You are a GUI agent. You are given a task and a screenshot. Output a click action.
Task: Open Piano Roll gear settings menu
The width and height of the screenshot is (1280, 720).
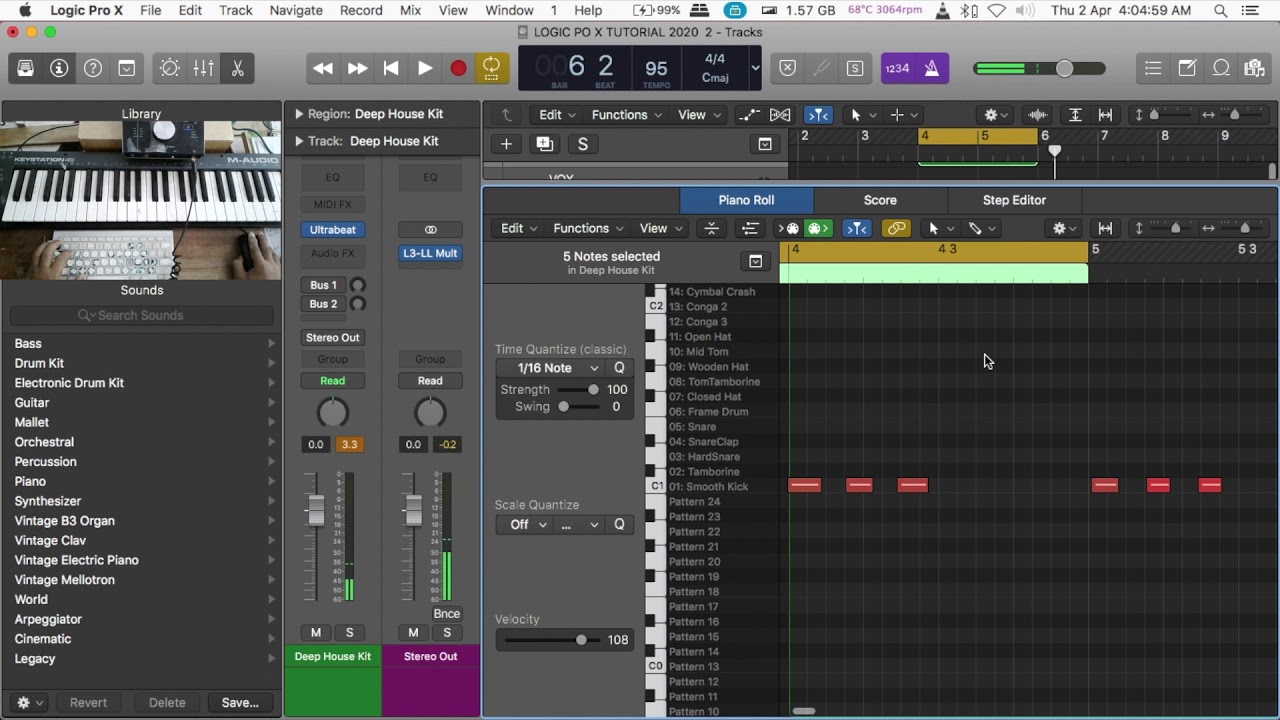coord(1064,229)
